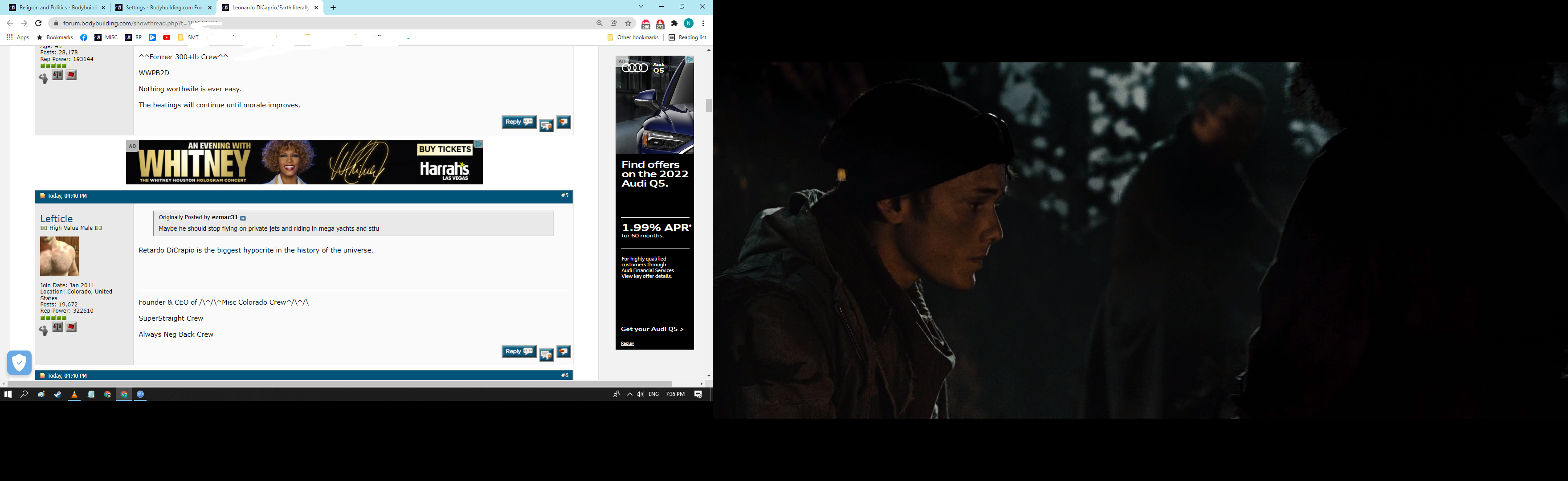Image resolution: width=1568 pixels, height=481 pixels.
Task: Replay the Audi Q5 ad animation
Action: (628, 343)
